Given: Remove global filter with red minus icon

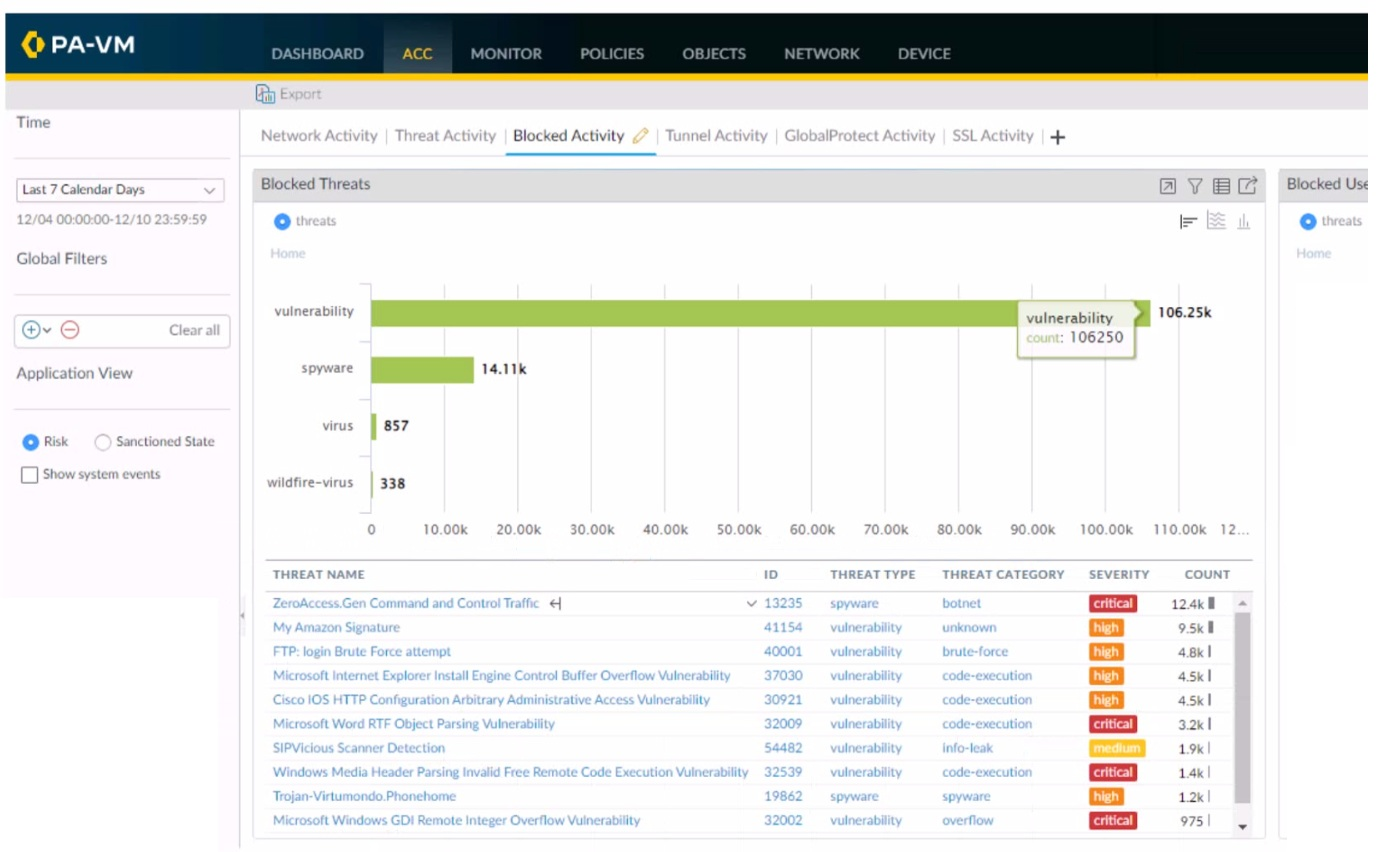Looking at the screenshot, I should [x=70, y=330].
